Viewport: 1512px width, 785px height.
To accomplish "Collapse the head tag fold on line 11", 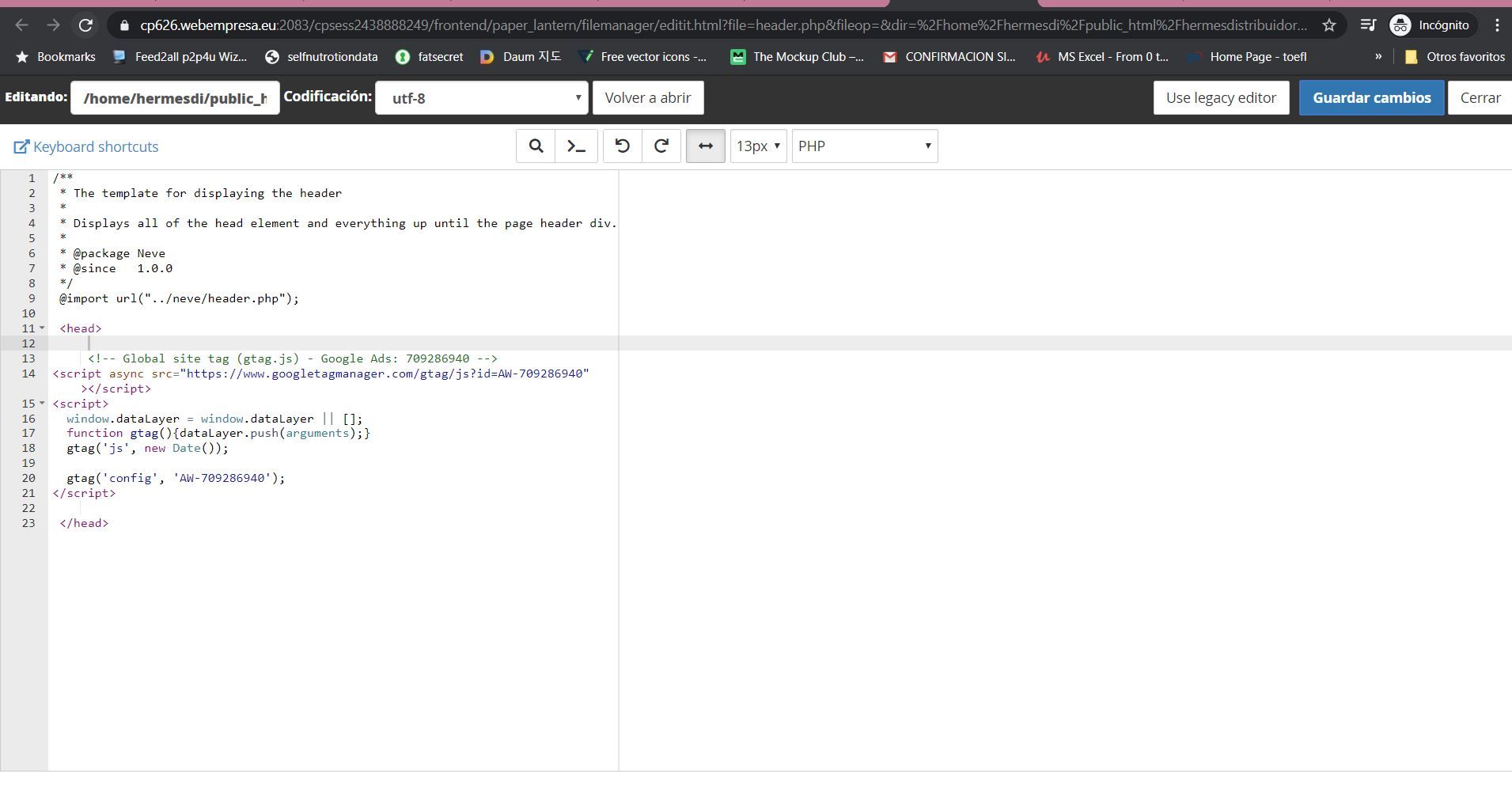I will (42, 328).
